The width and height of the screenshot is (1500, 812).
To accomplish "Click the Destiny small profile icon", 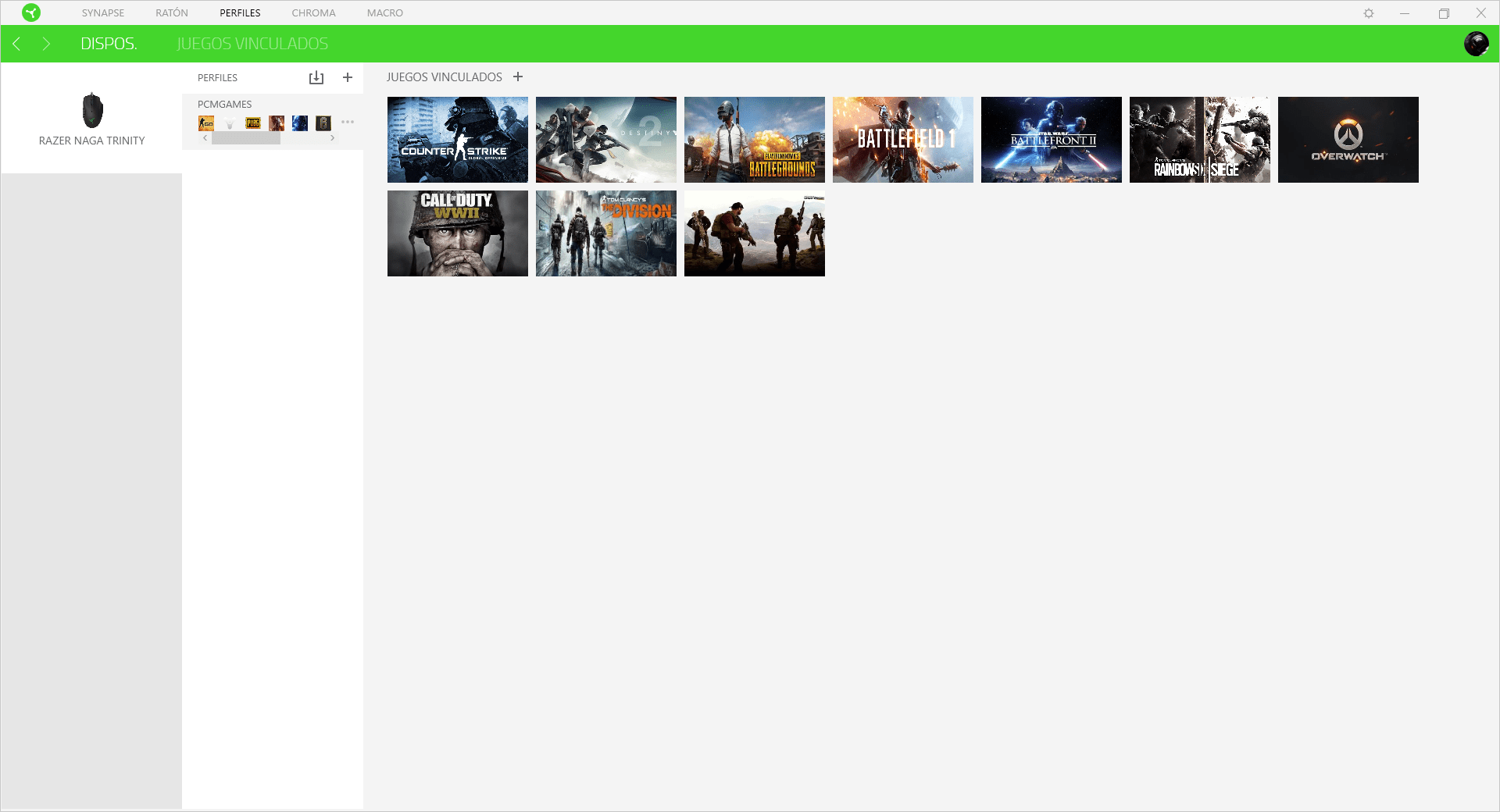I will [230, 123].
